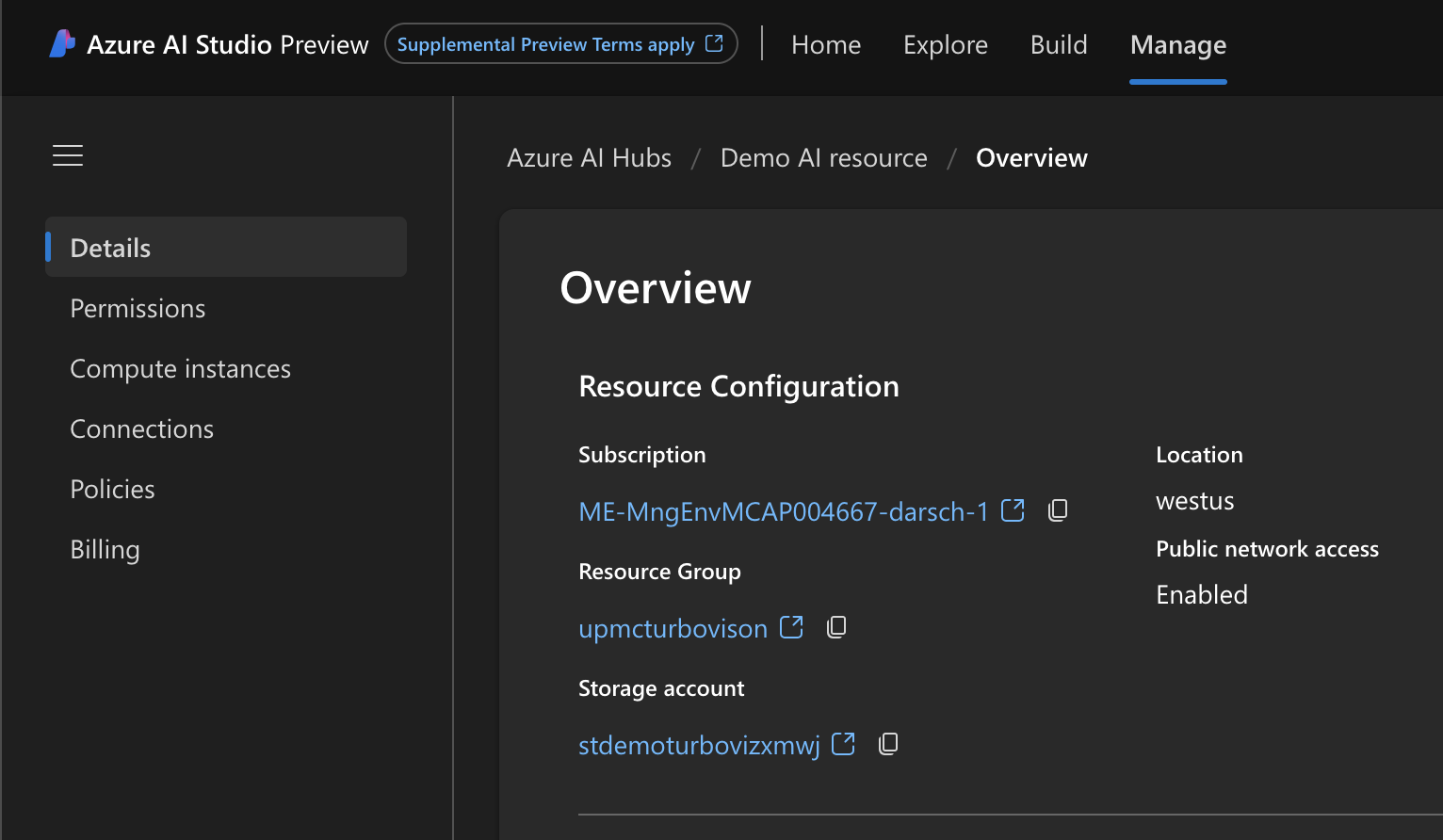Screen dimensions: 1443x840
Task: Open Compute instances in the sidebar
Action: click(x=180, y=368)
